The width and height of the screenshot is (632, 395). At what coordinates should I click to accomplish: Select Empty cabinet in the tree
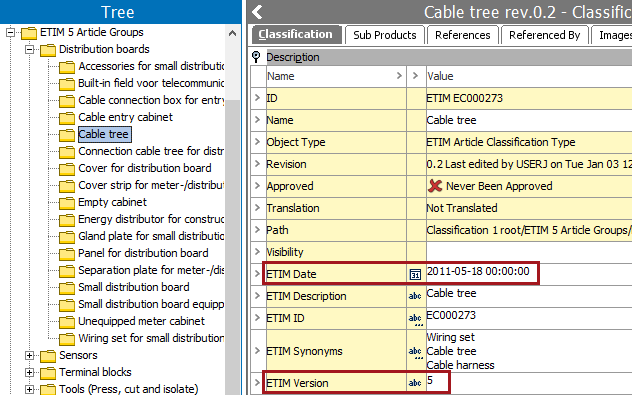(112, 202)
